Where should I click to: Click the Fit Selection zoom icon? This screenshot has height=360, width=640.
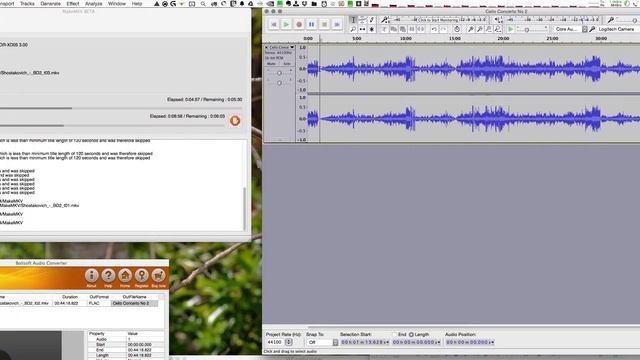[x=489, y=29]
